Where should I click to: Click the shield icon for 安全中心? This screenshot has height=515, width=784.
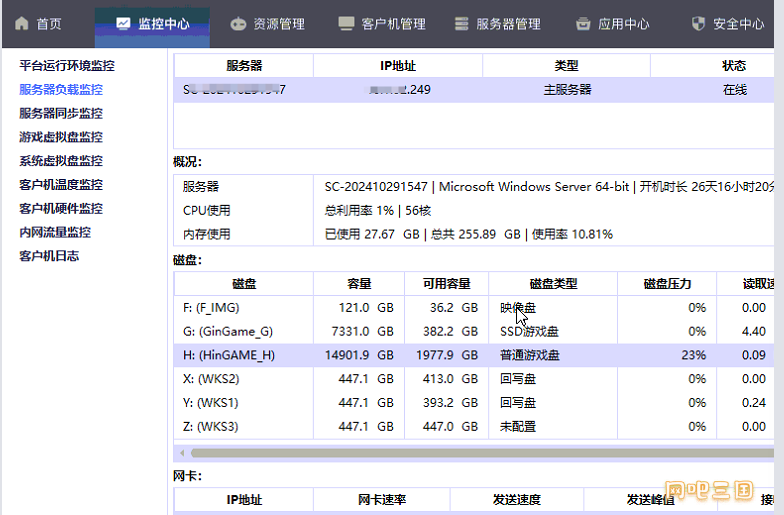tap(698, 24)
